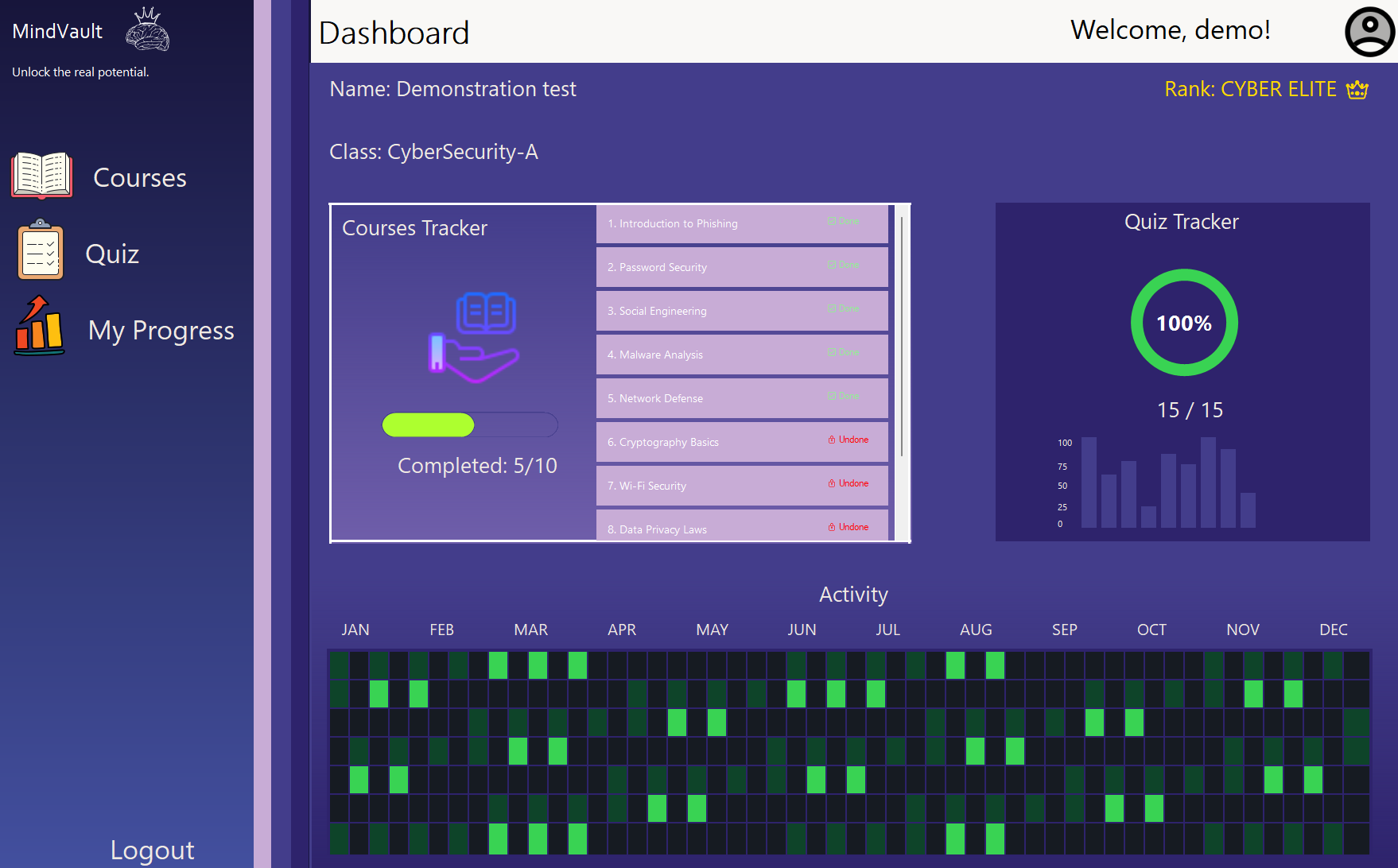Click the crown icon beside Cyber Elite rank
The height and width of the screenshot is (868, 1398).
(1357, 90)
